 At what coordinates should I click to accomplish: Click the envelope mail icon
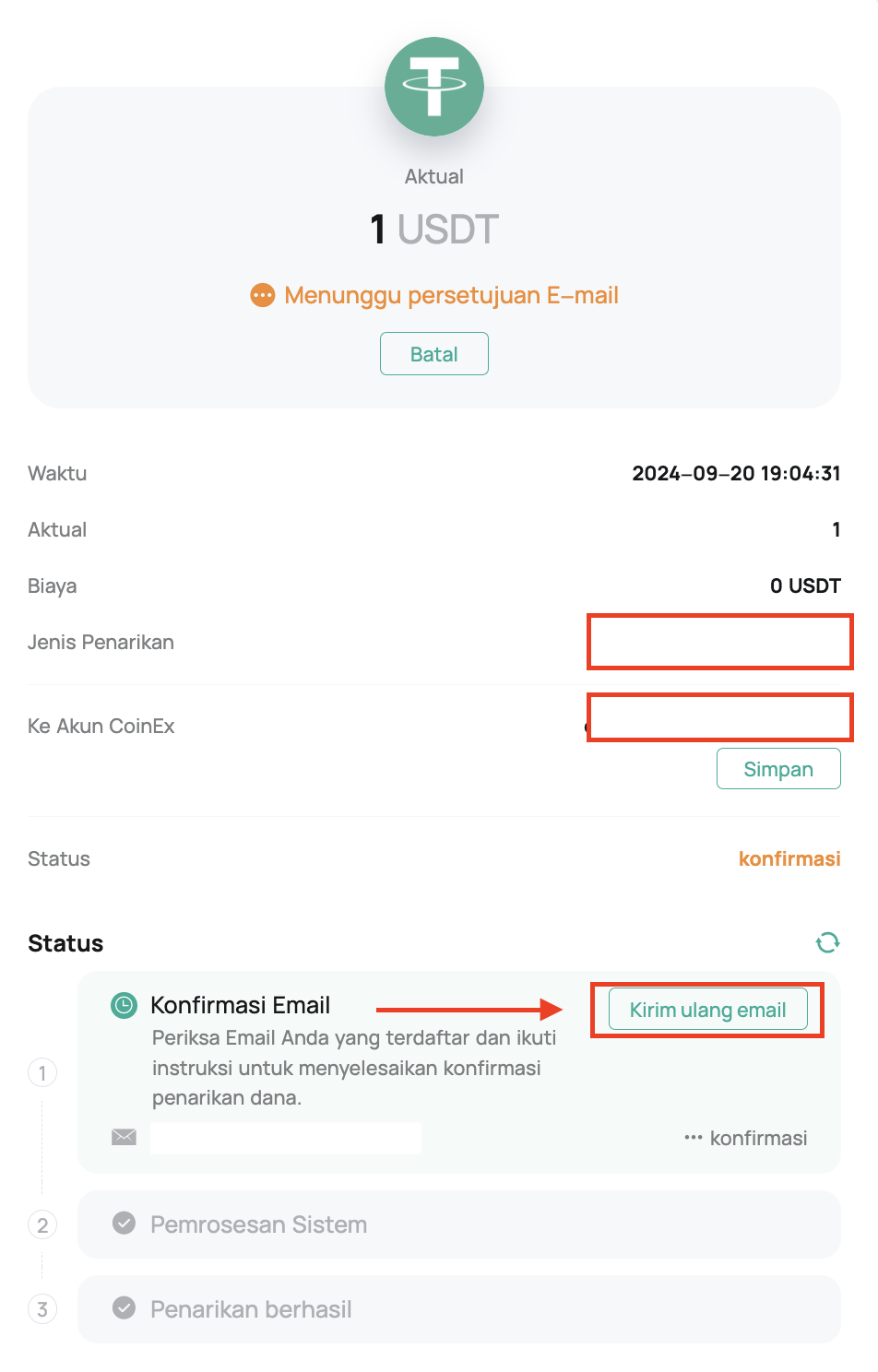(124, 1137)
